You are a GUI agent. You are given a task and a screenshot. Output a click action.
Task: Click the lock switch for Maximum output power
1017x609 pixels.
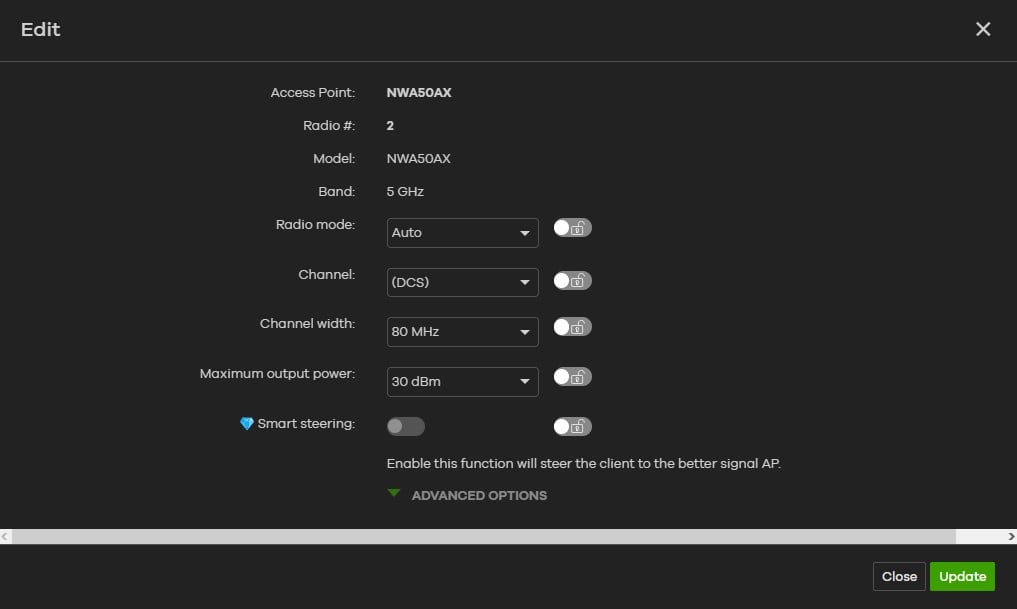point(572,377)
